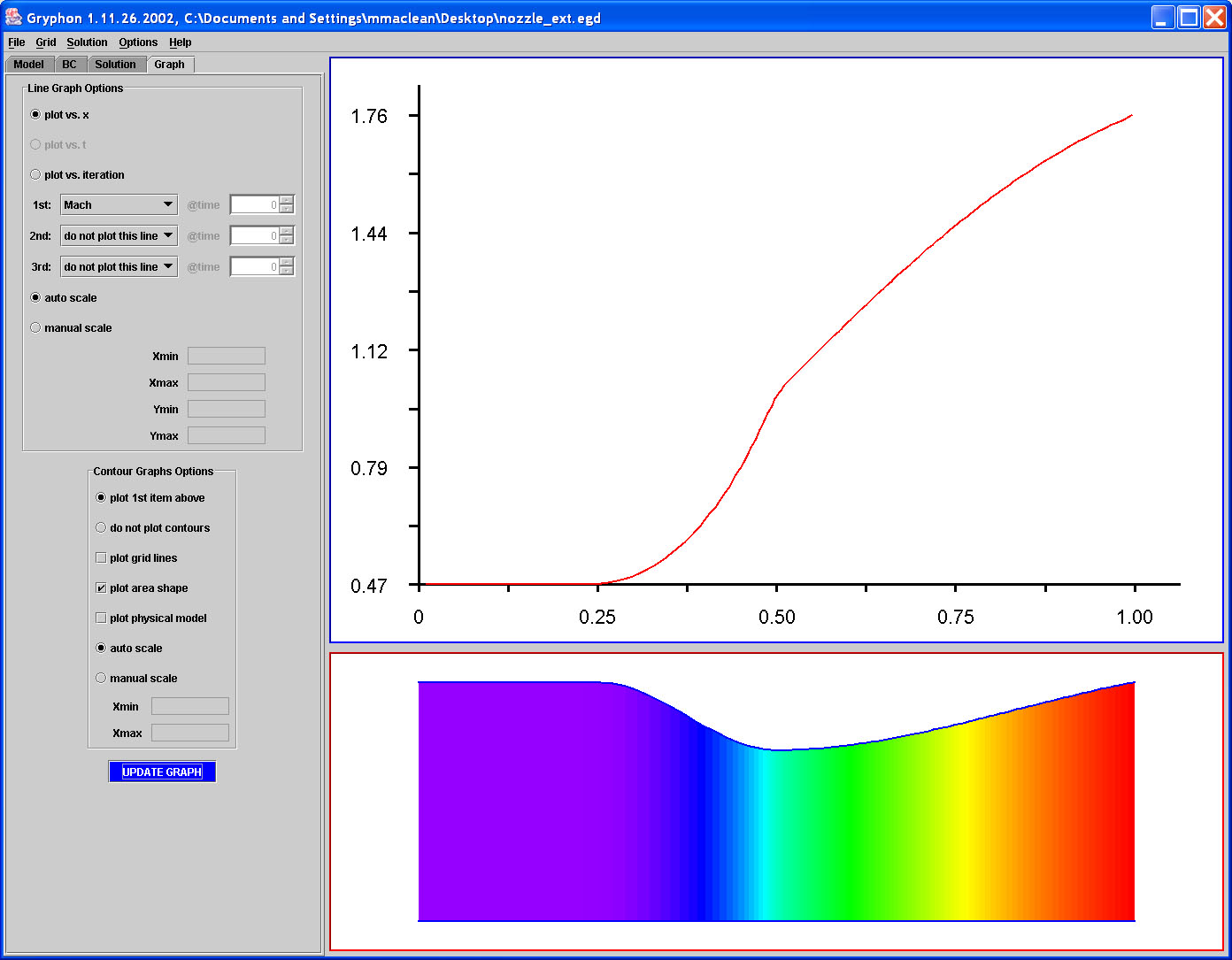
Task: Open the Help menu
Action: pos(180,42)
